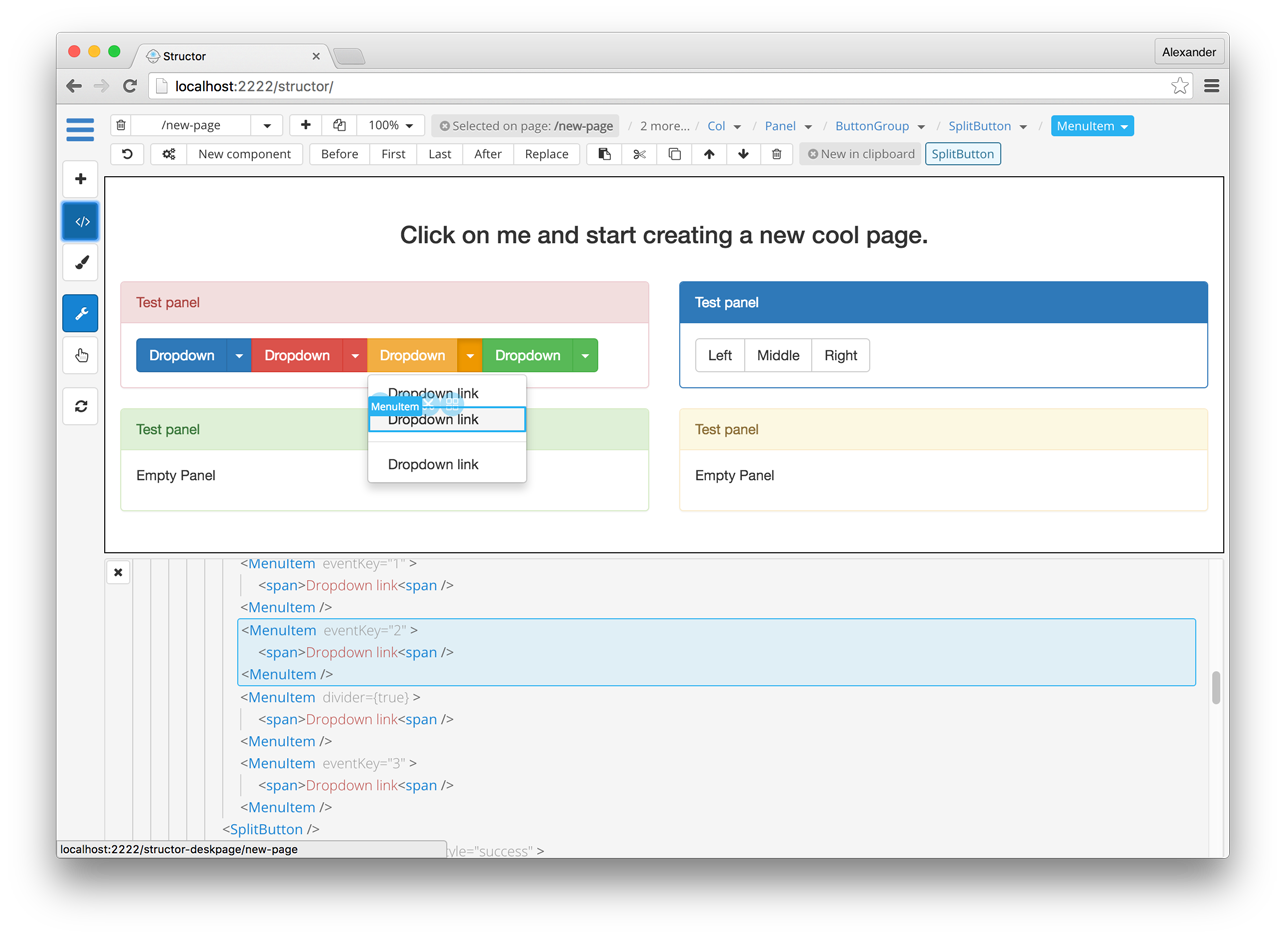The width and height of the screenshot is (1285, 938).
Task: Add a new page with the plus icon
Action: pos(306,125)
